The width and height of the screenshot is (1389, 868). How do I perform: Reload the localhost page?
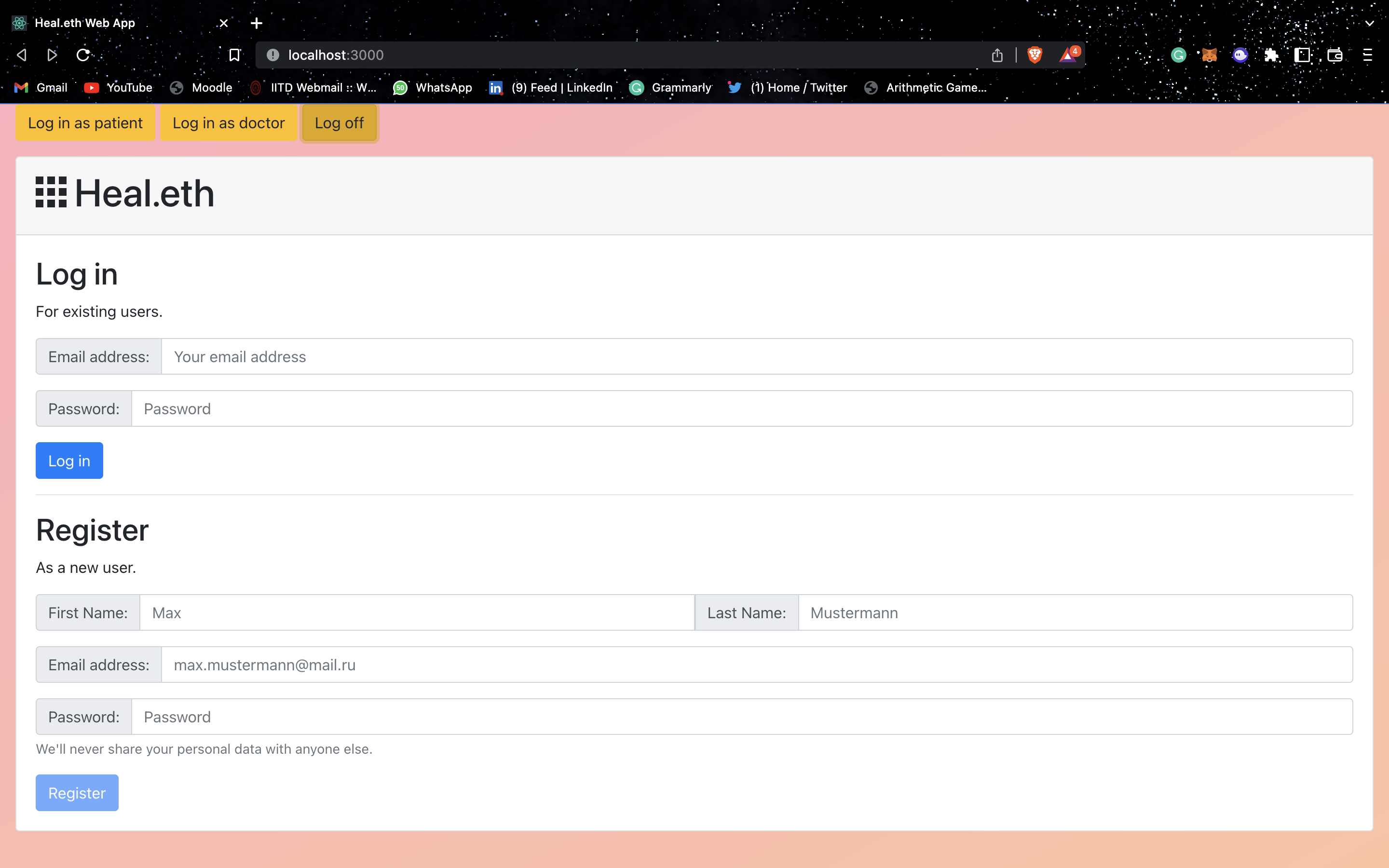point(83,55)
